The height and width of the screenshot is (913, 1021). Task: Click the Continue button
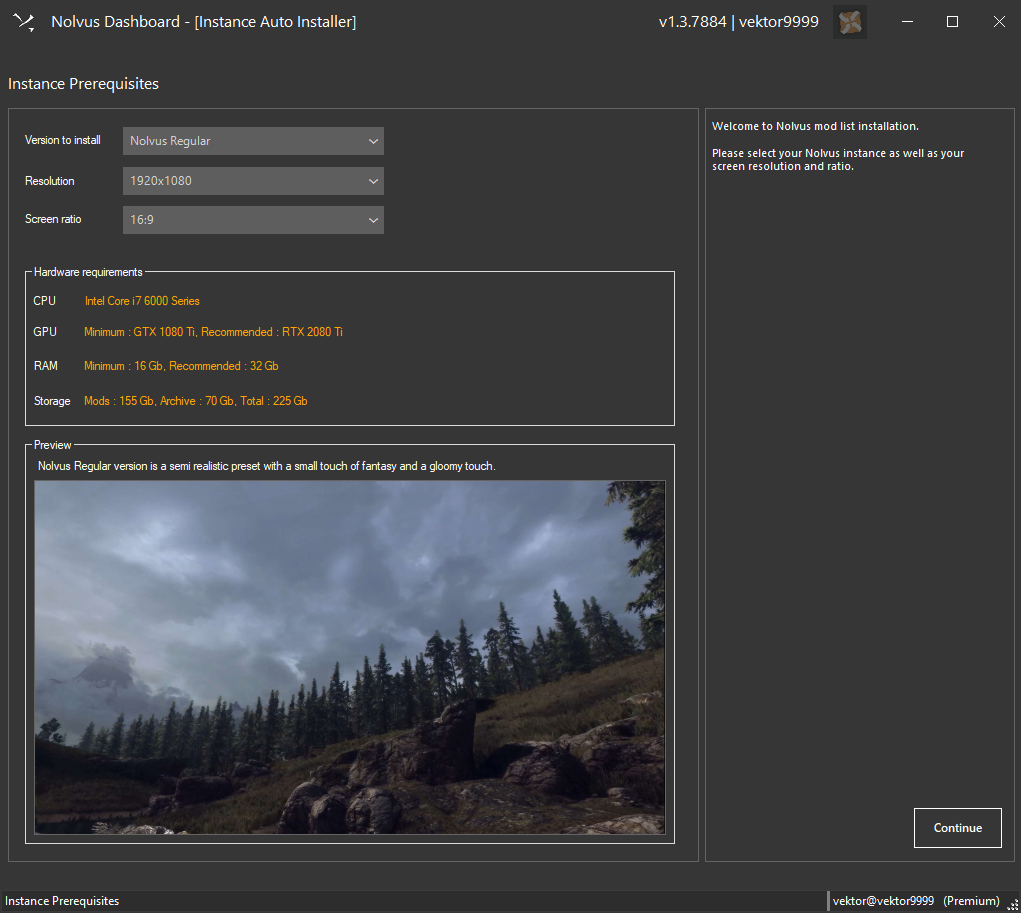[x=957, y=828]
